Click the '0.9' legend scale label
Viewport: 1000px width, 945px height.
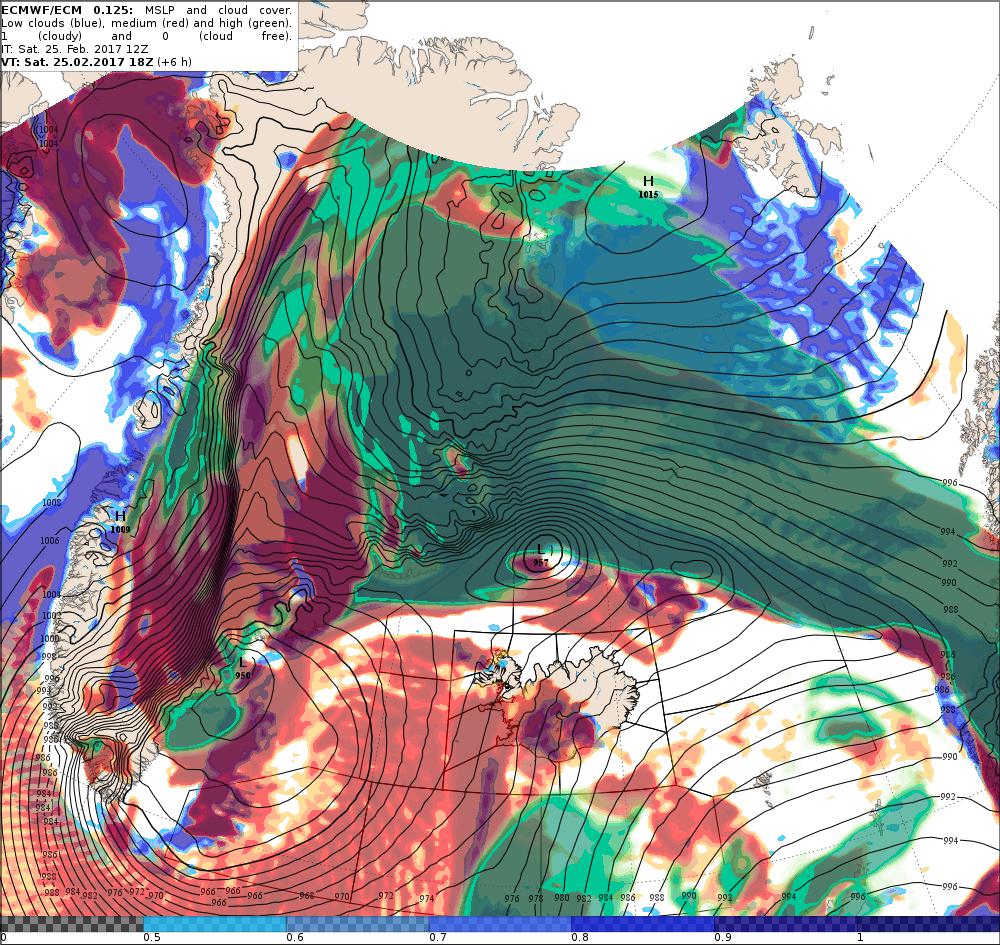point(723,937)
